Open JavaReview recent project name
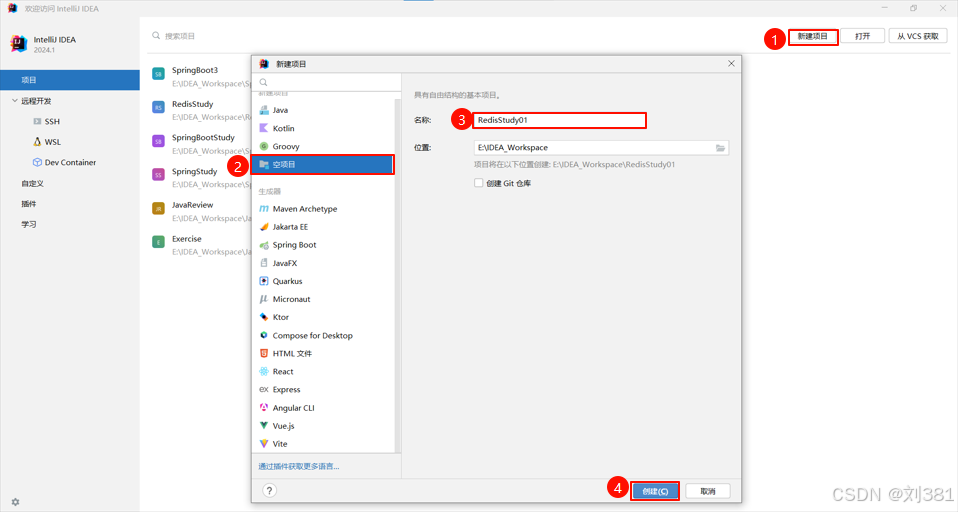 point(192,205)
